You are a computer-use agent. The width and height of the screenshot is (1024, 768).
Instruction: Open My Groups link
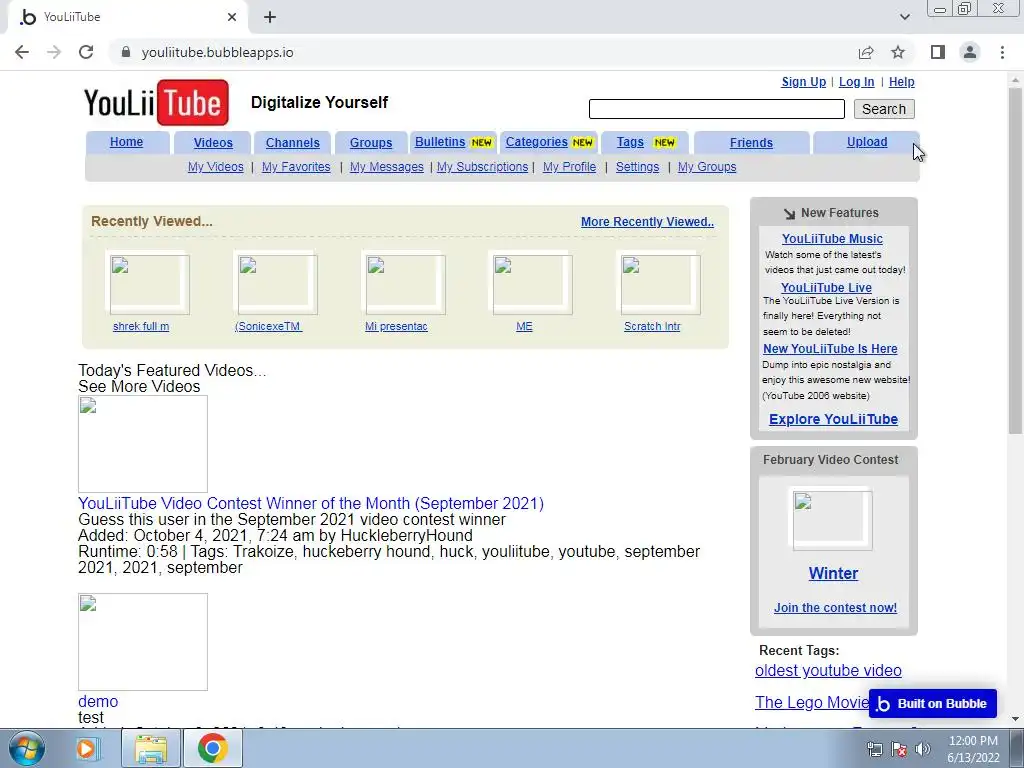(707, 167)
